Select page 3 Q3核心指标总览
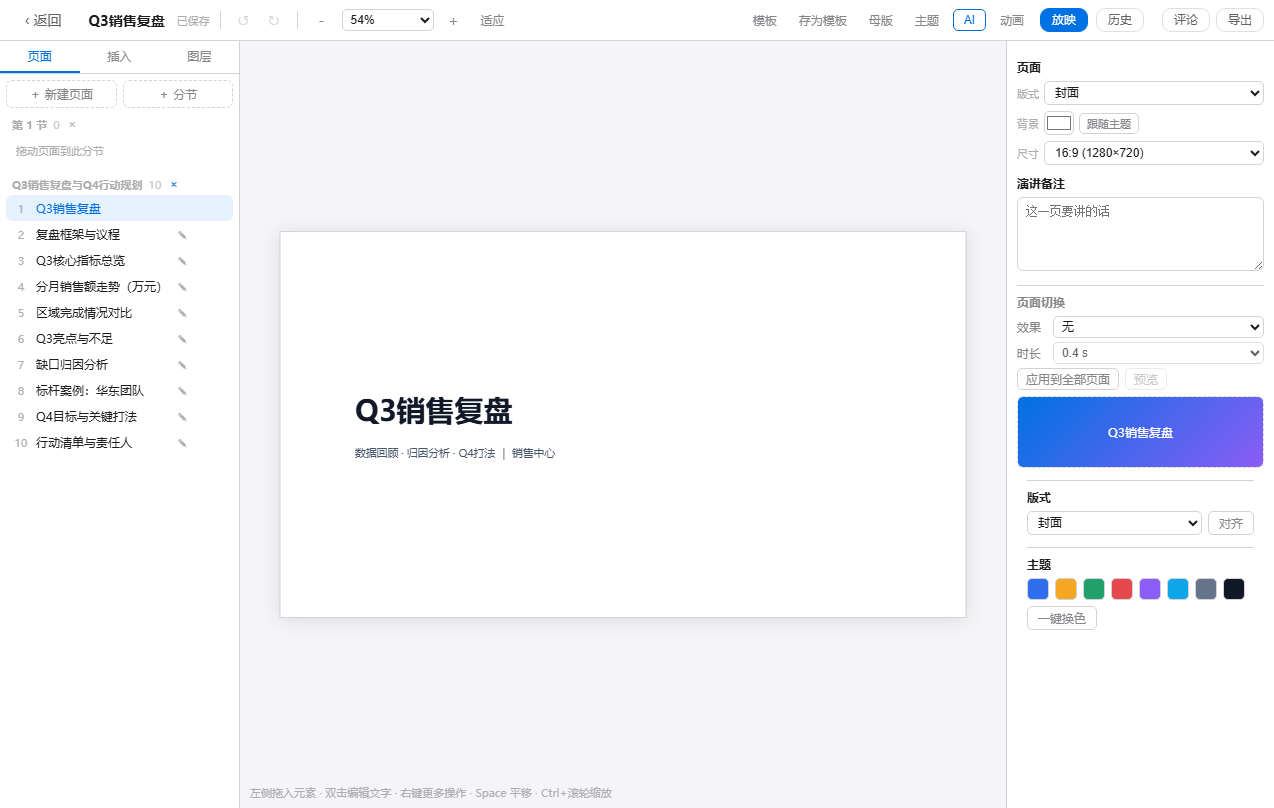Screen dimensions: 1274x808 [119, 261]
